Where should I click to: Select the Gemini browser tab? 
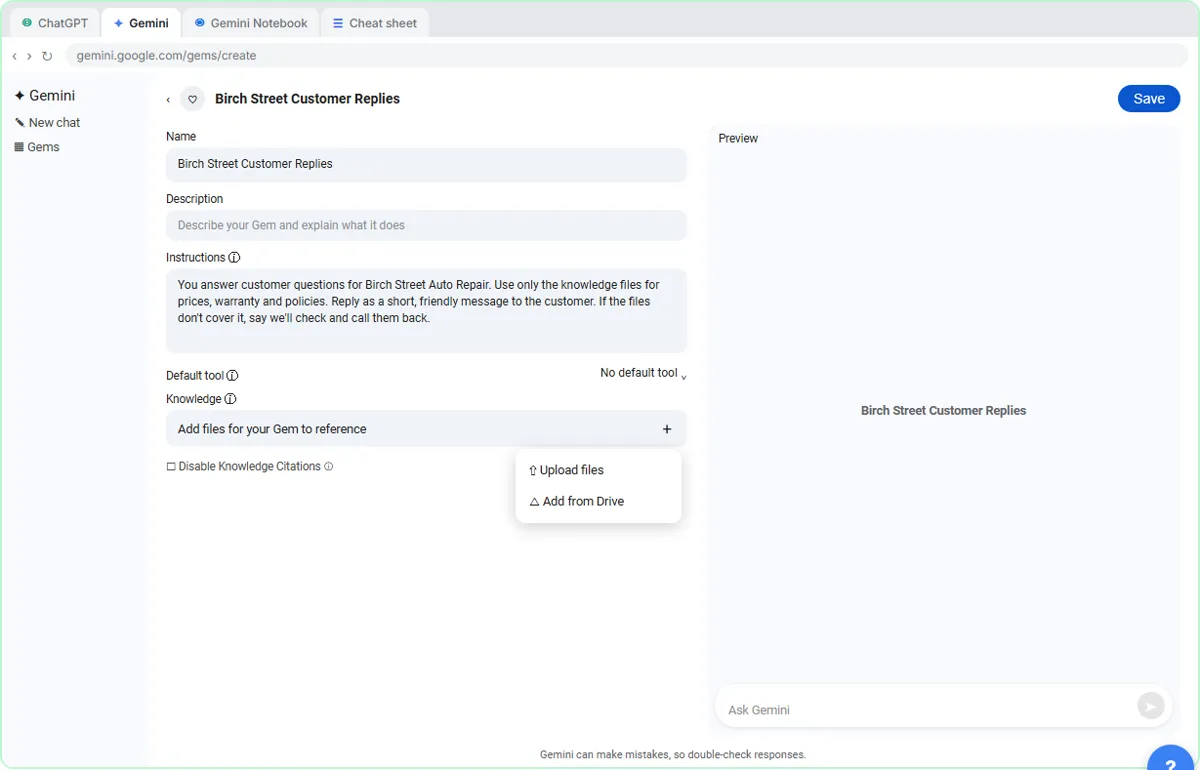pos(141,23)
